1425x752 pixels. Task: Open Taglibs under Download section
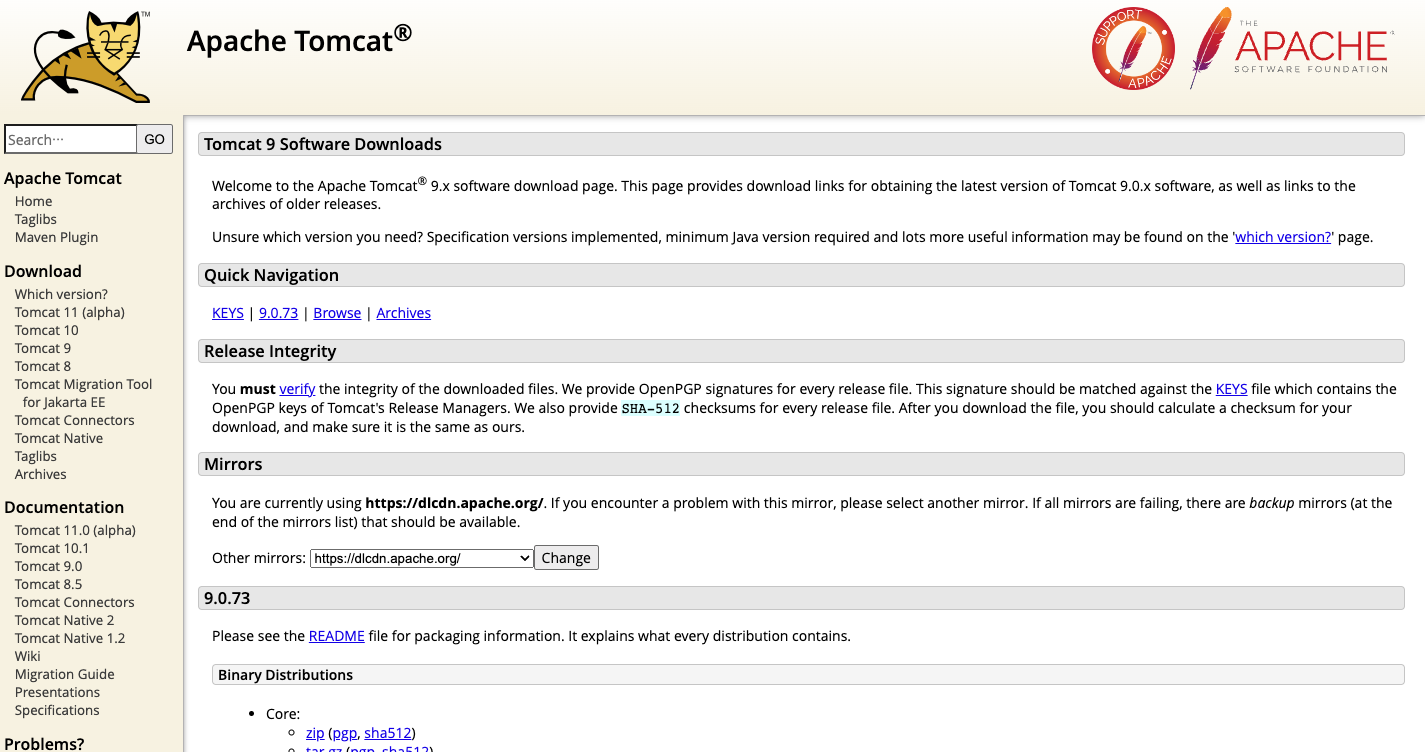[36, 456]
